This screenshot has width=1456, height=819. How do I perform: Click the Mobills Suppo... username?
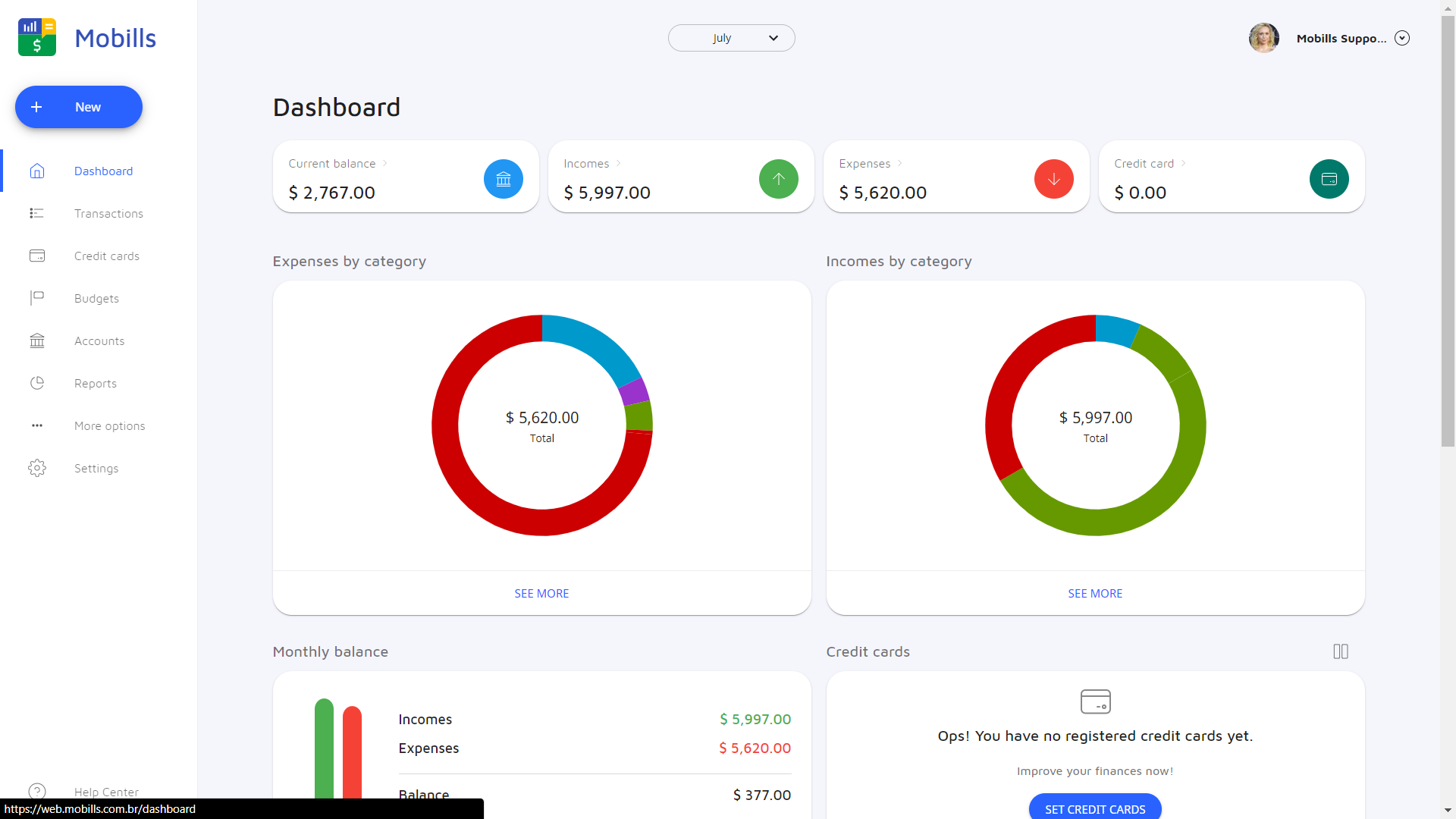pyautogui.click(x=1341, y=38)
